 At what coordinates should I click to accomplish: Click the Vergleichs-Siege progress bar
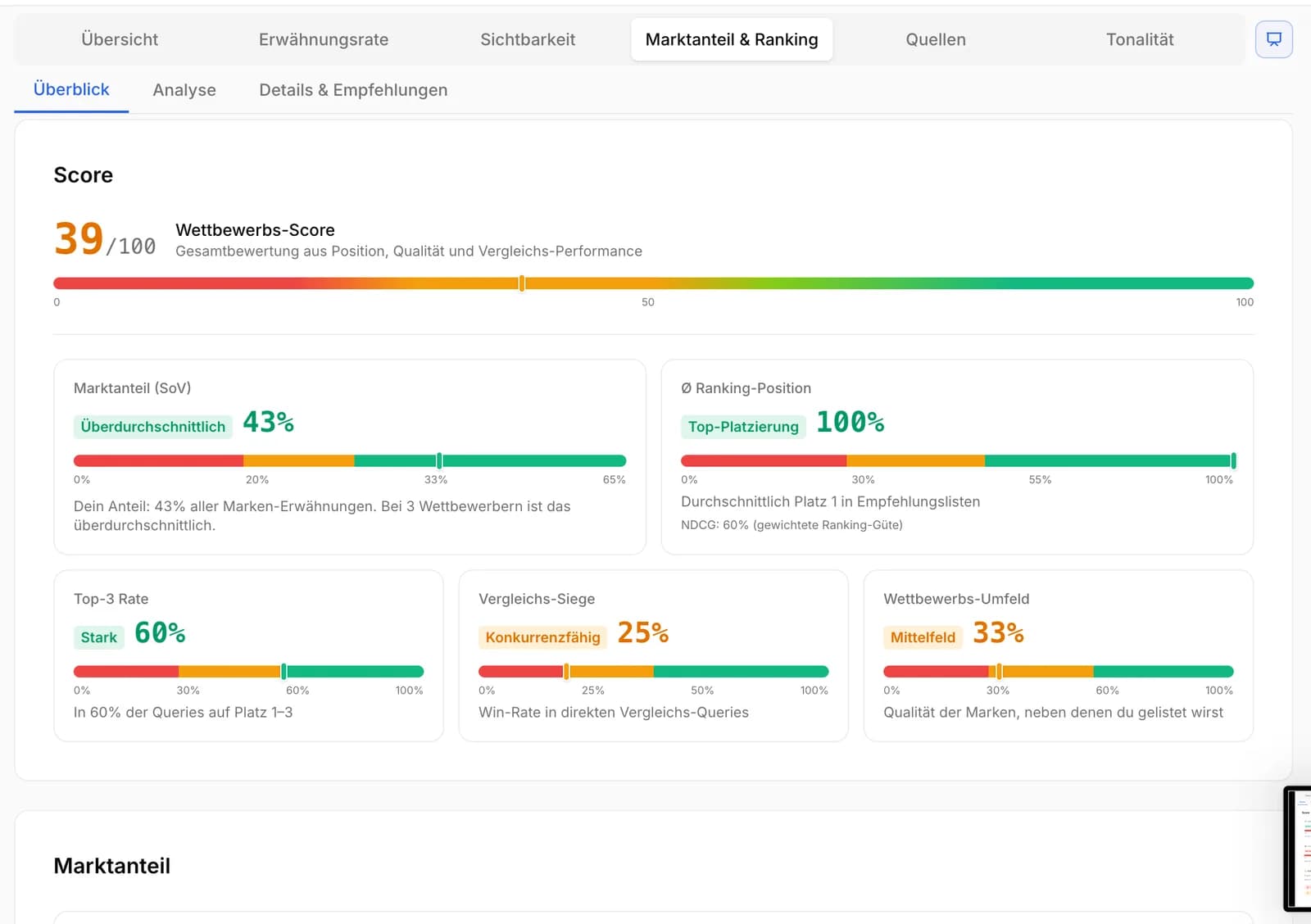(653, 672)
